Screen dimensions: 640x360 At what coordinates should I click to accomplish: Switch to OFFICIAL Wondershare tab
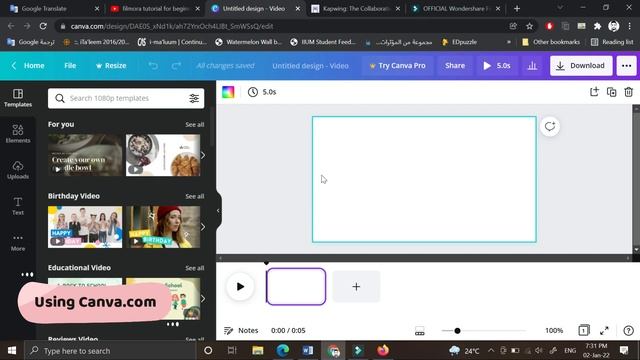[456, 9]
